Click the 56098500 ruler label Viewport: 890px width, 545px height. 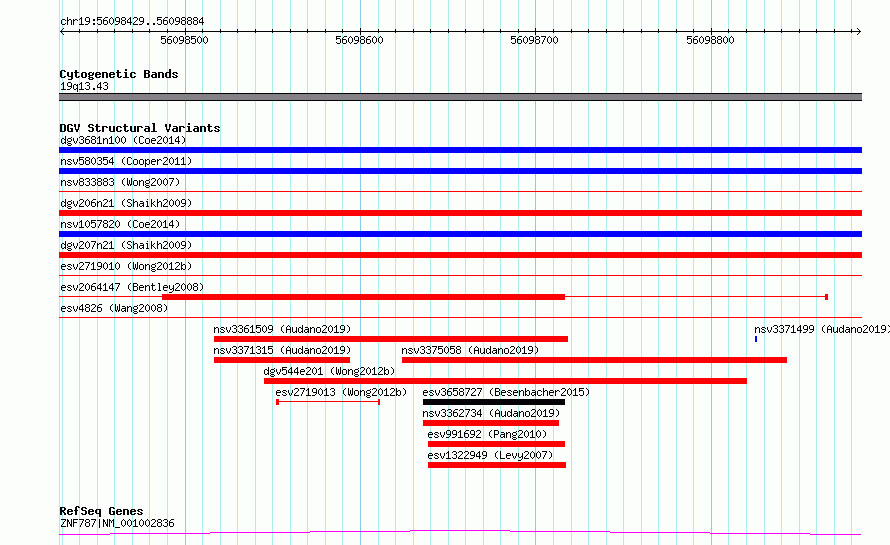[x=184, y=40]
